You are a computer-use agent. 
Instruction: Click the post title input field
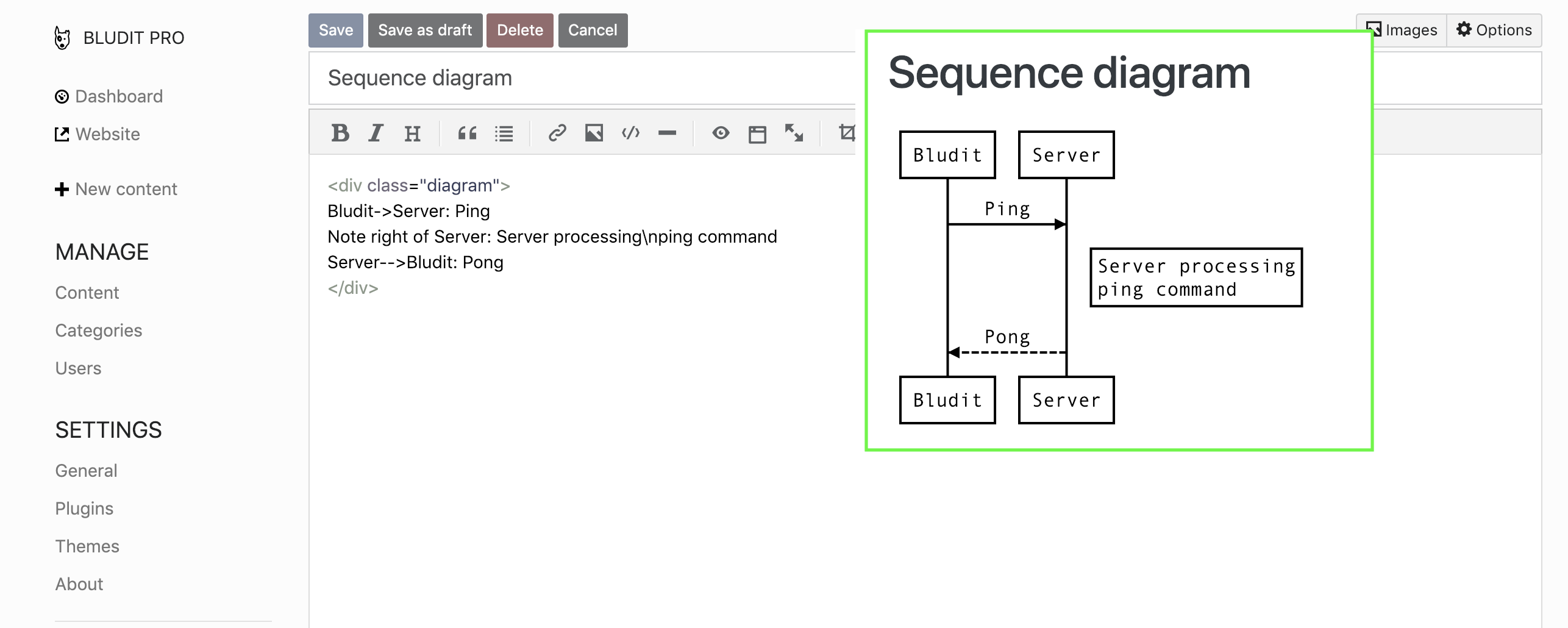click(549, 78)
